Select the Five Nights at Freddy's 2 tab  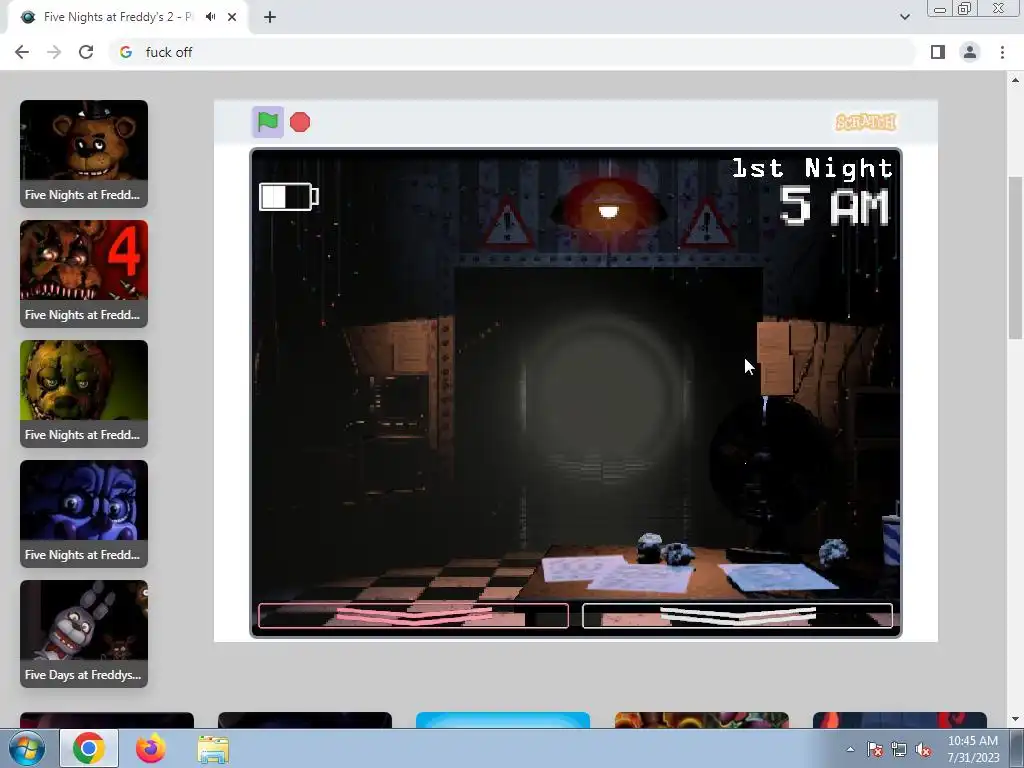click(127, 17)
